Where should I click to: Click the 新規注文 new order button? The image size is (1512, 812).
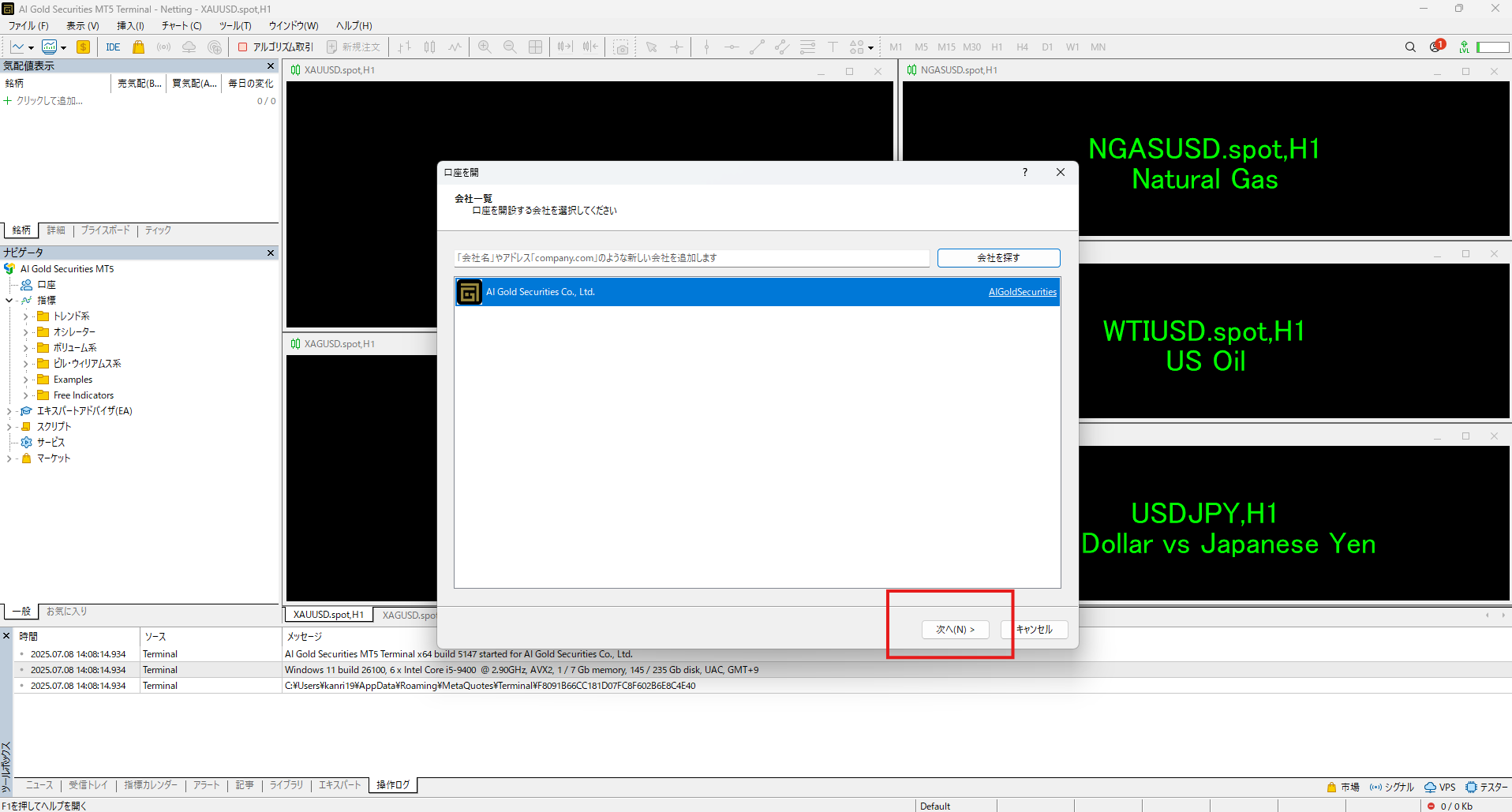coord(354,47)
